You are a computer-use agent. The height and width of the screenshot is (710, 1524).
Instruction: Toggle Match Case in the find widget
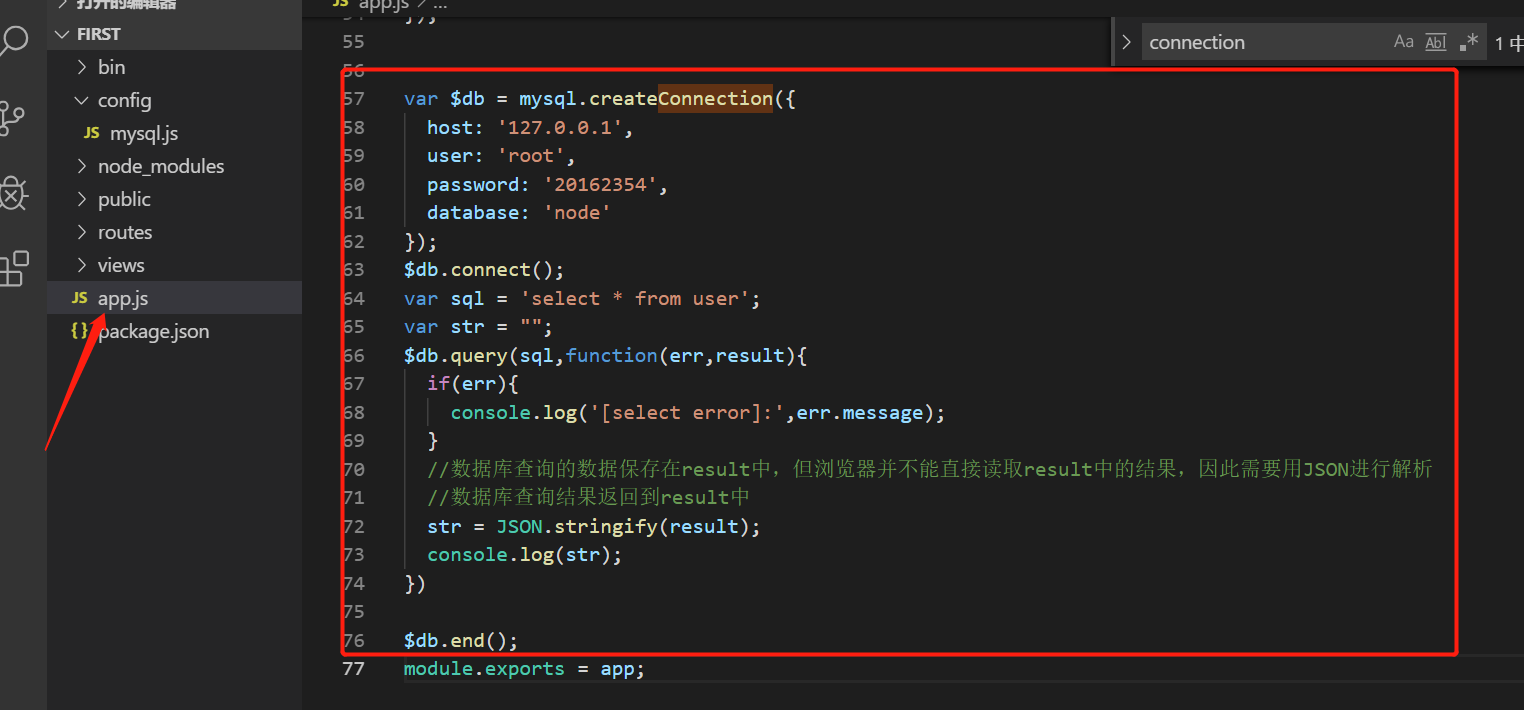tap(1404, 42)
